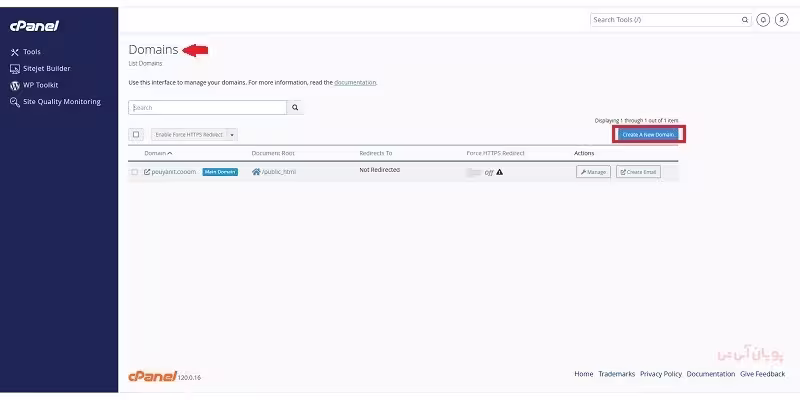Click the HTTPS warning triangle icon

(499, 172)
